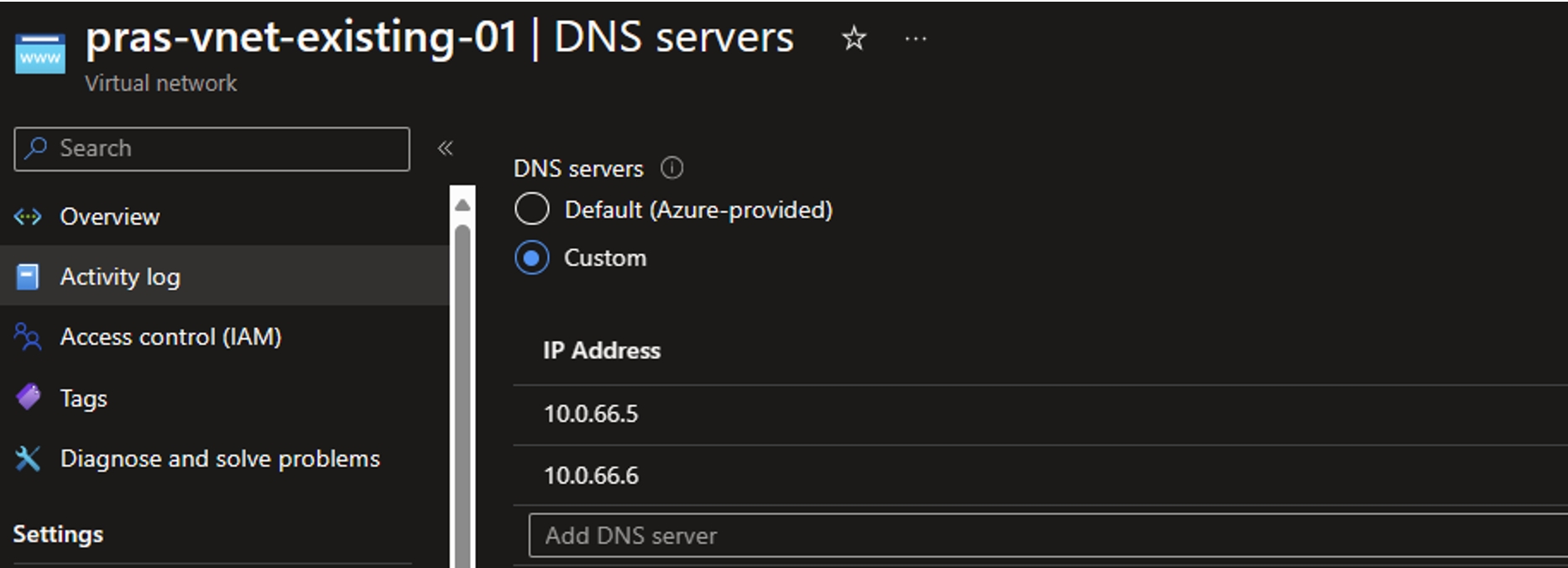The height and width of the screenshot is (568, 1568).
Task: Open Activity log in the sidebar
Action: (224, 276)
